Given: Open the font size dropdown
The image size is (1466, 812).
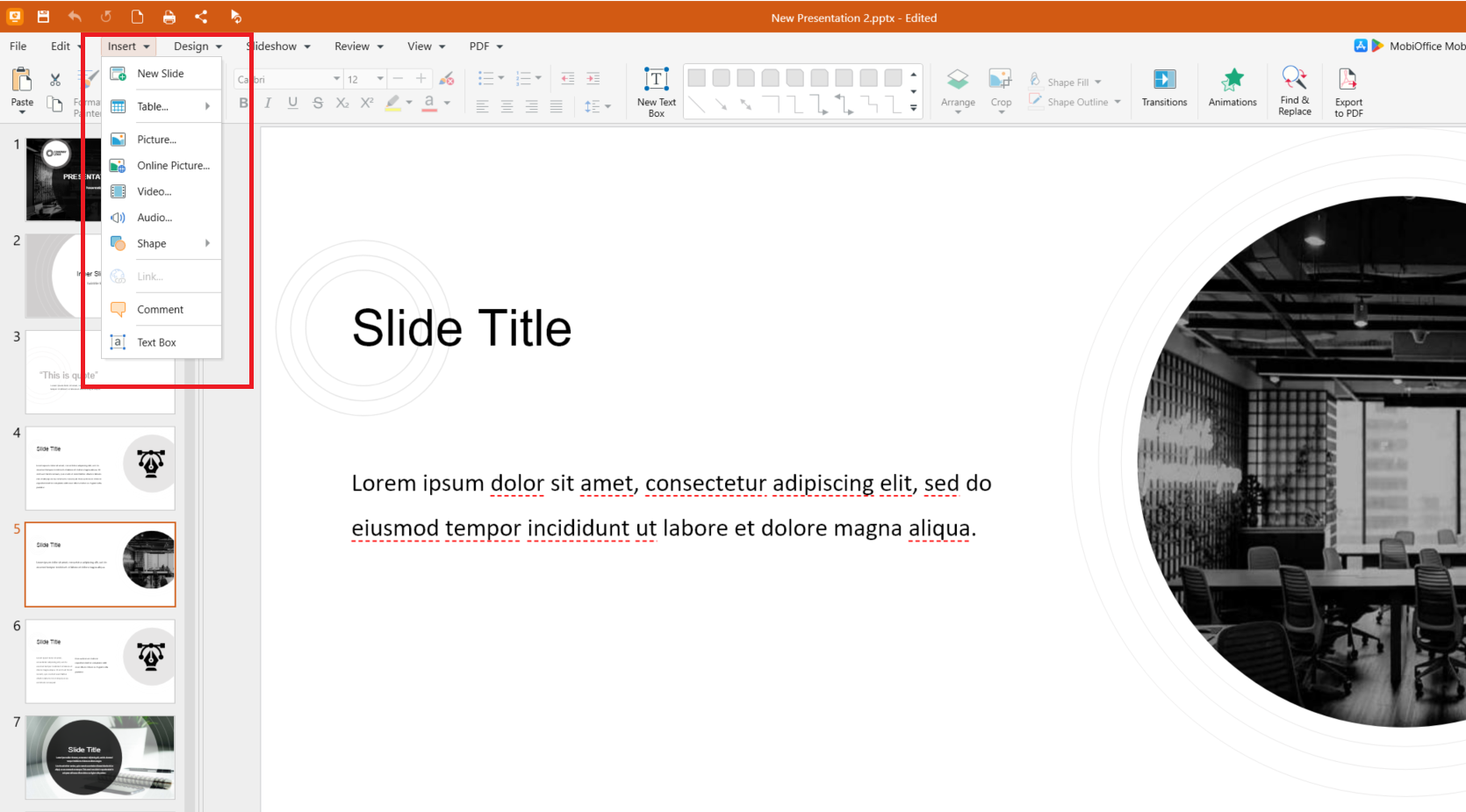Looking at the screenshot, I should tap(380, 79).
